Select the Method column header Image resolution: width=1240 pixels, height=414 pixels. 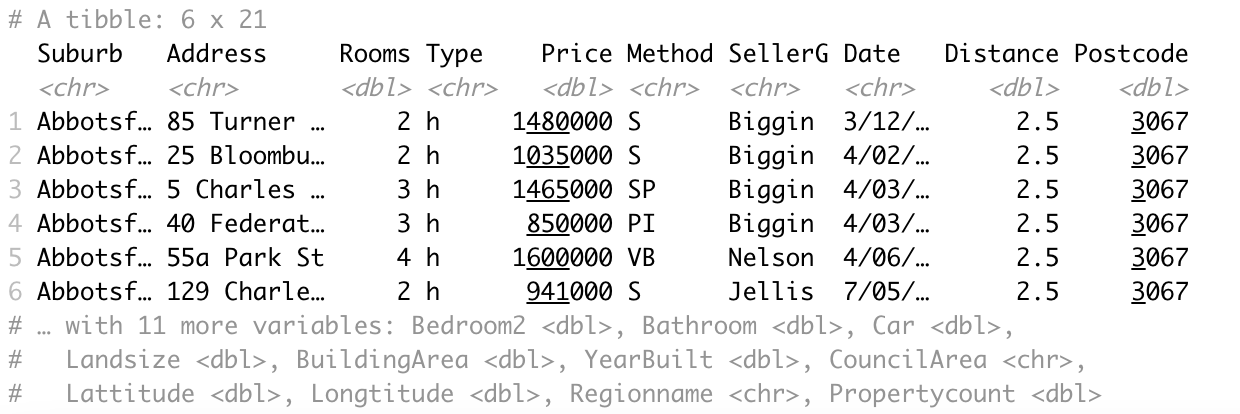click(669, 54)
